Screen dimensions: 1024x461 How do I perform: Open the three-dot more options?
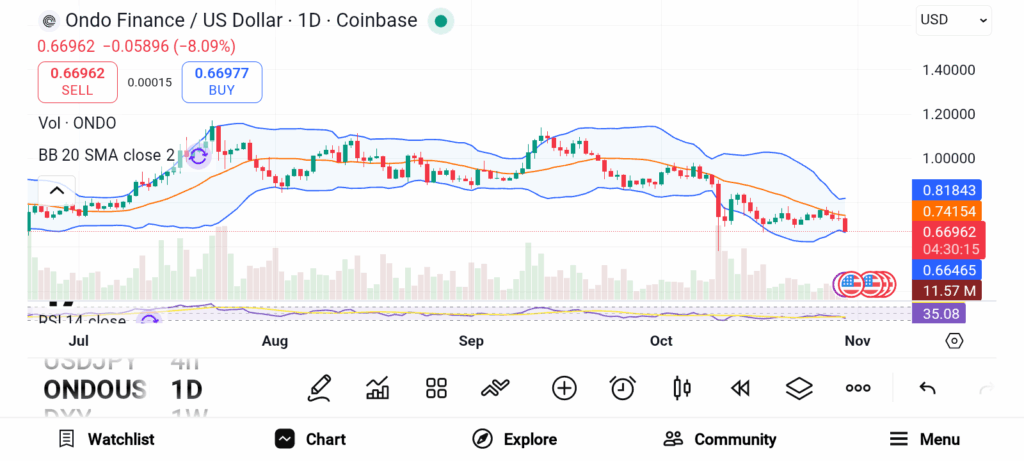858,388
